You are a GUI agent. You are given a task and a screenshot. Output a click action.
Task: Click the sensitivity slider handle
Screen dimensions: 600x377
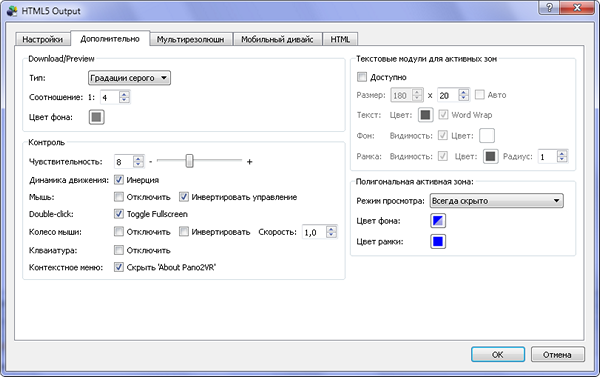coord(189,161)
